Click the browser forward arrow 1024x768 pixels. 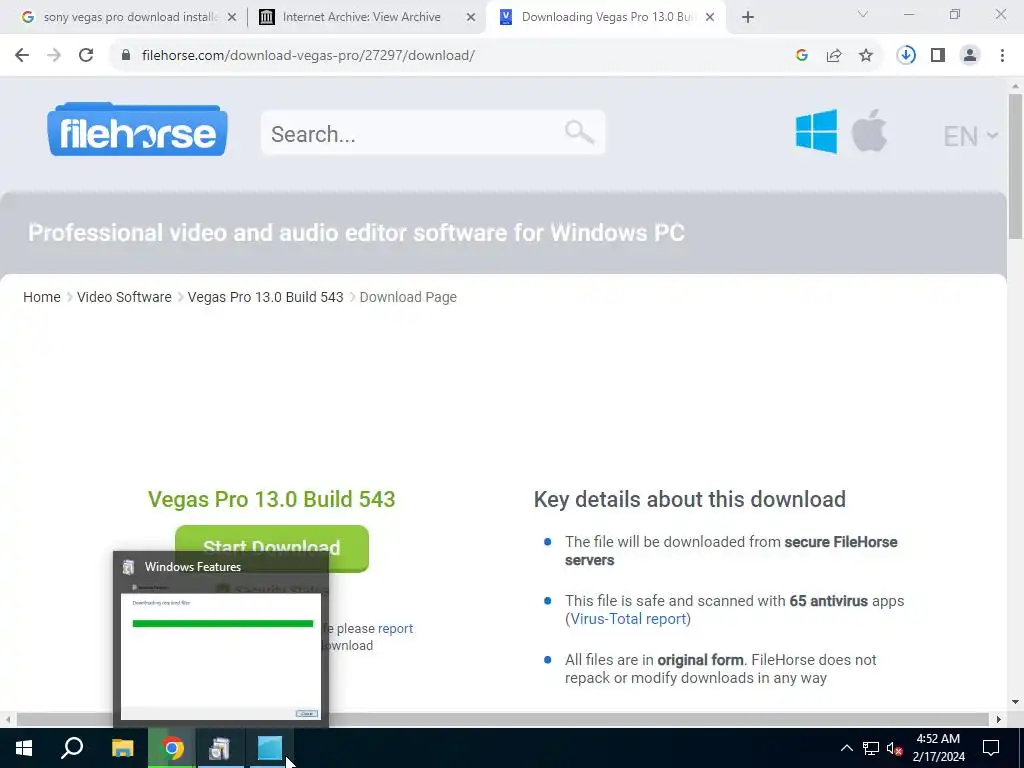[x=54, y=56]
